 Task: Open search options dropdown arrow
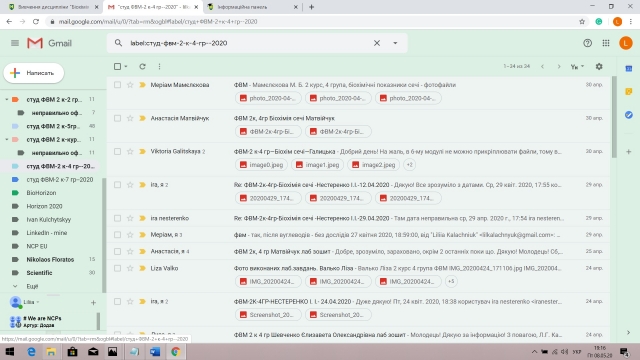point(395,43)
